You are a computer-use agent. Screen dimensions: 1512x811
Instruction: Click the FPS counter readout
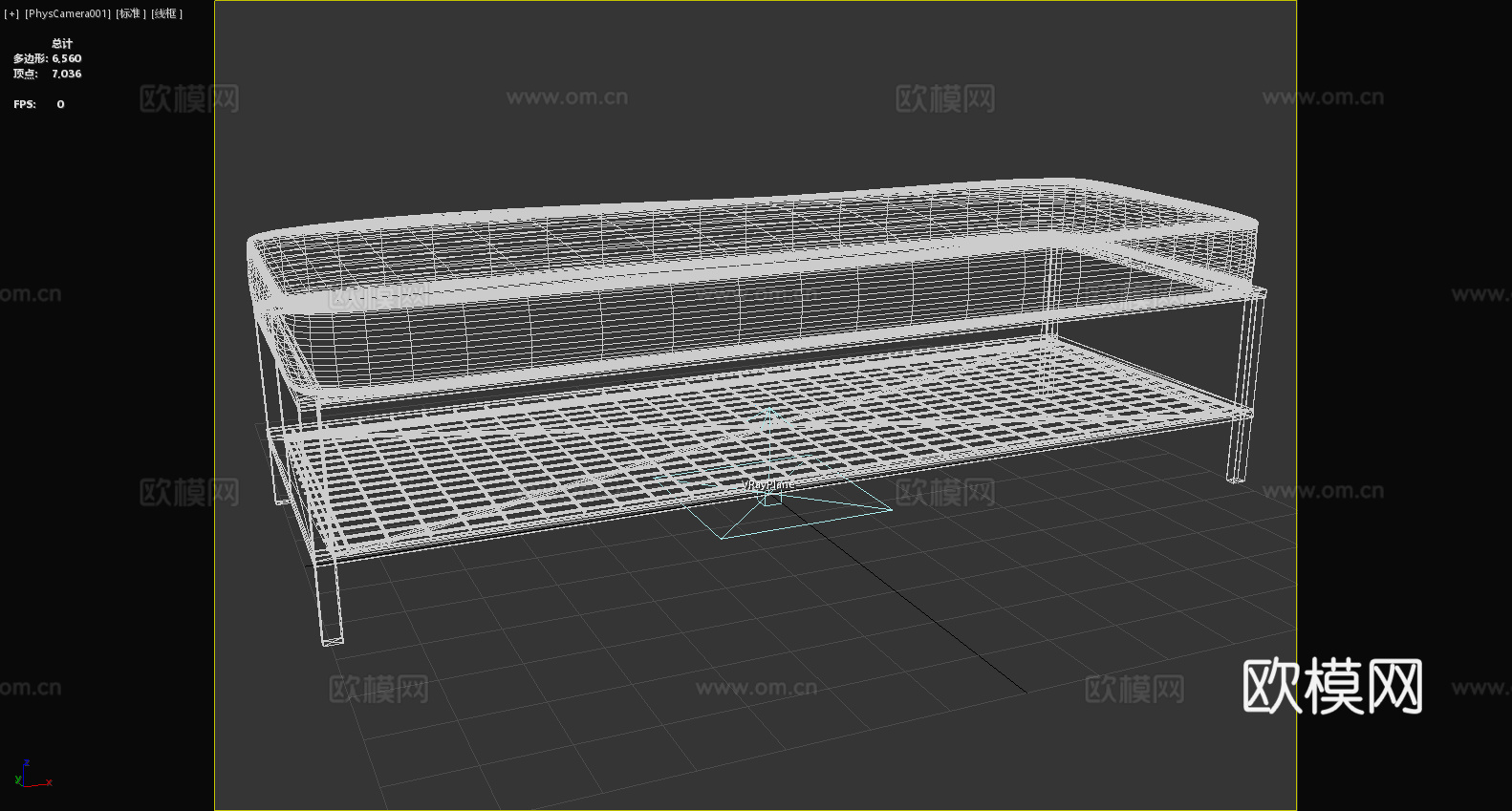(x=39, y=104)
